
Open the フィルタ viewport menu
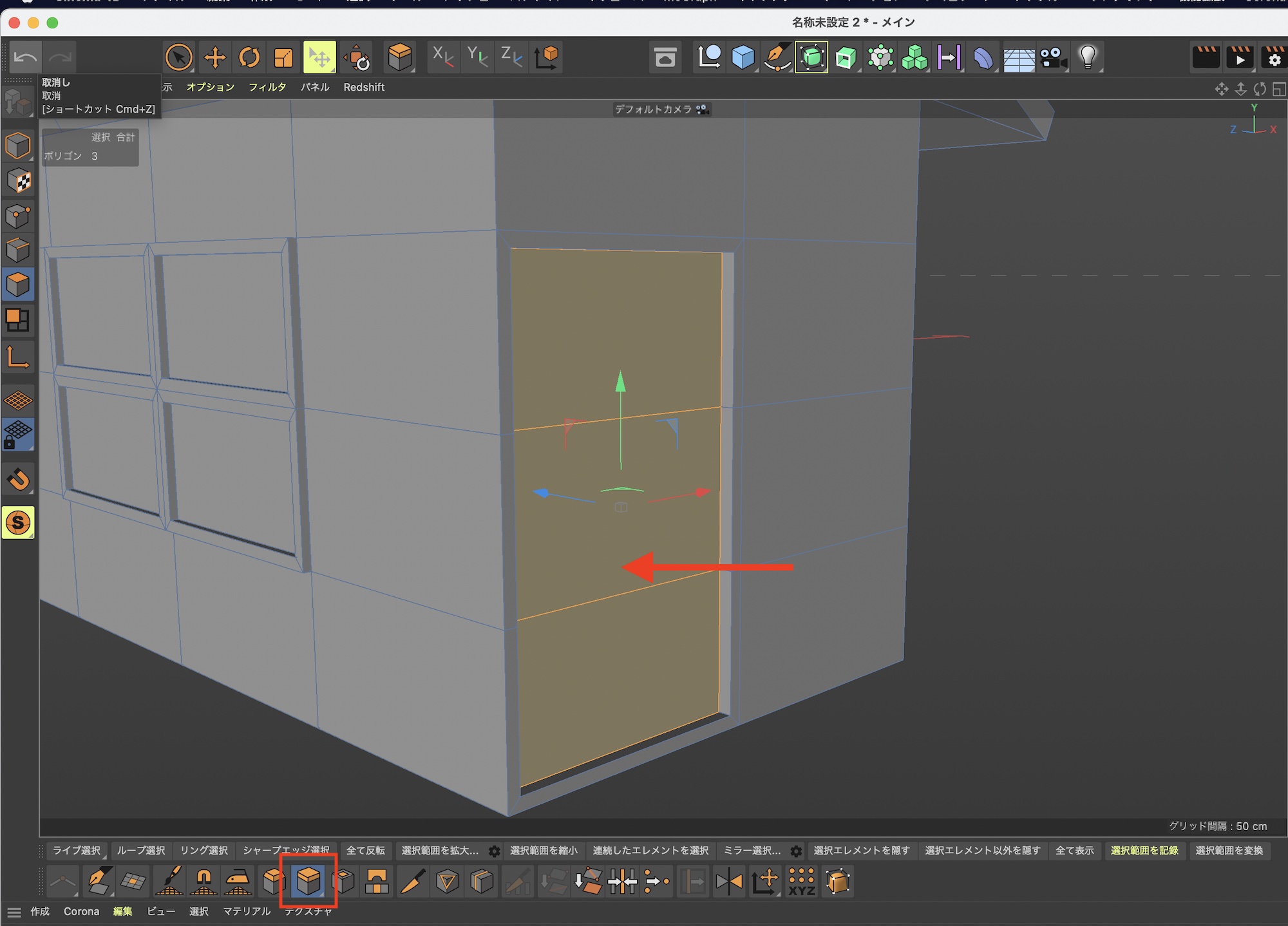(267, 87)
